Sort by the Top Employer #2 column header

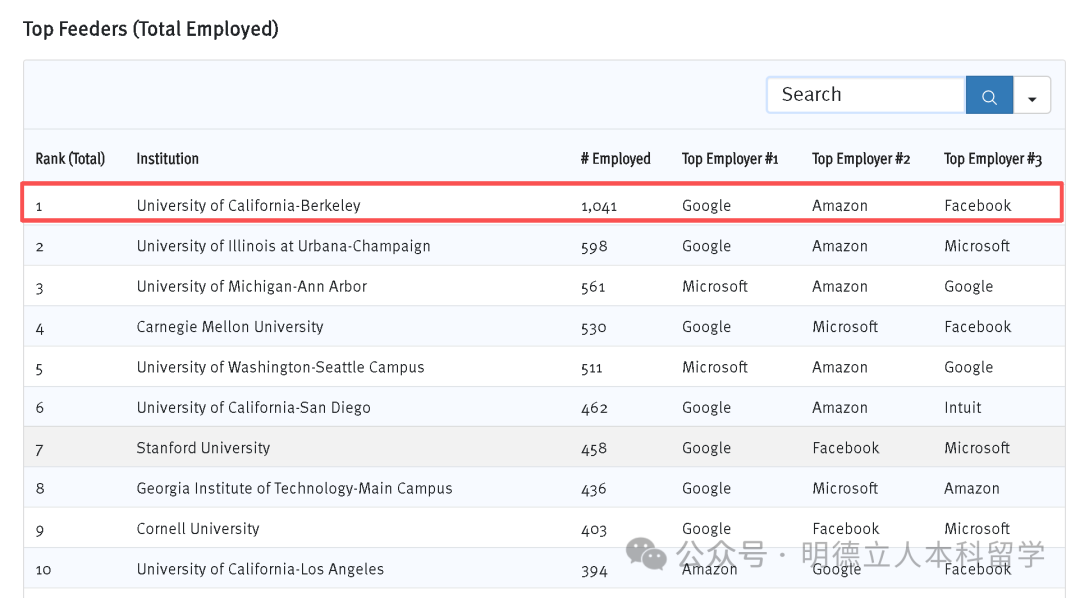pos(861,159)
